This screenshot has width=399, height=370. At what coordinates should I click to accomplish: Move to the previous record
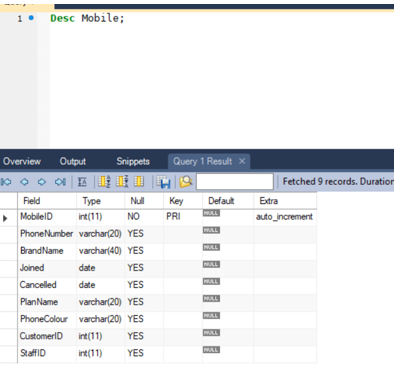point(24,182)
